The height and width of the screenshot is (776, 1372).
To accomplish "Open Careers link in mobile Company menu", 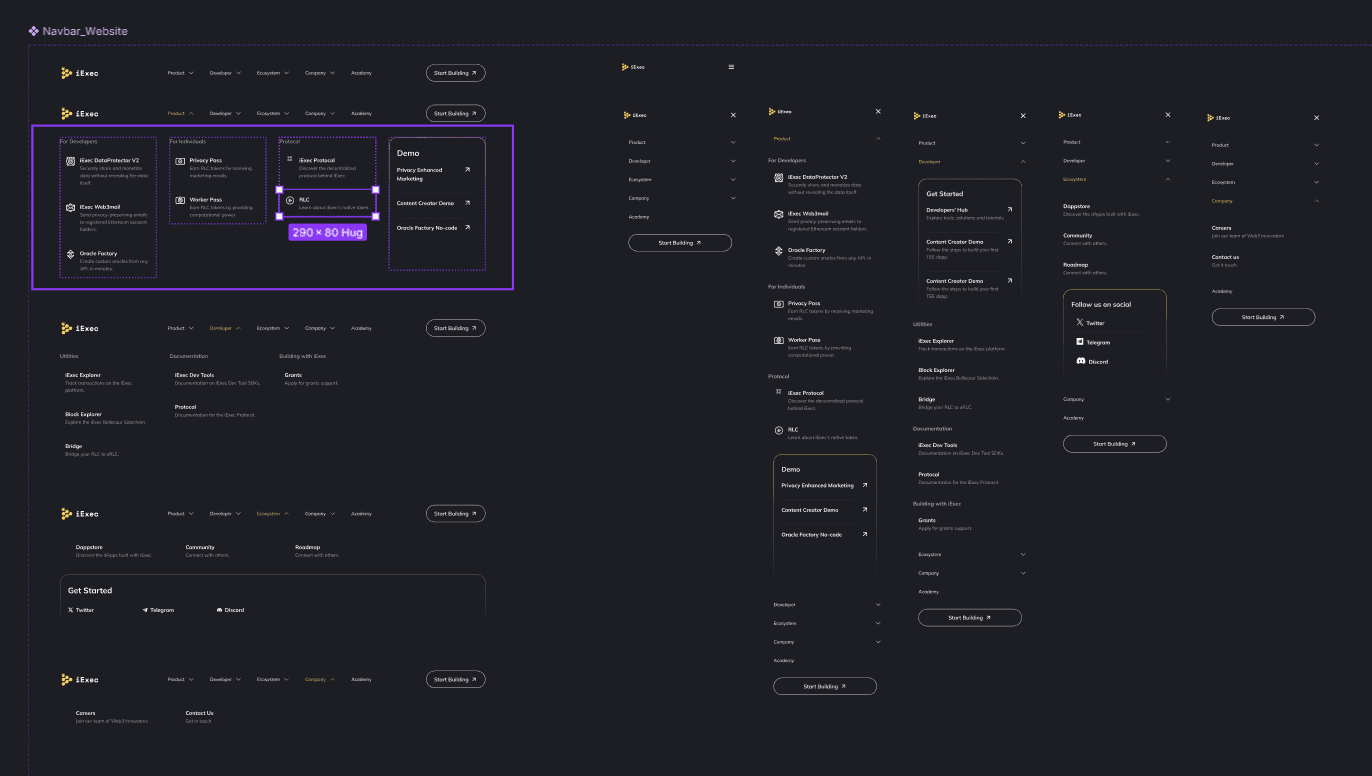I will [x=1222, y=228].
